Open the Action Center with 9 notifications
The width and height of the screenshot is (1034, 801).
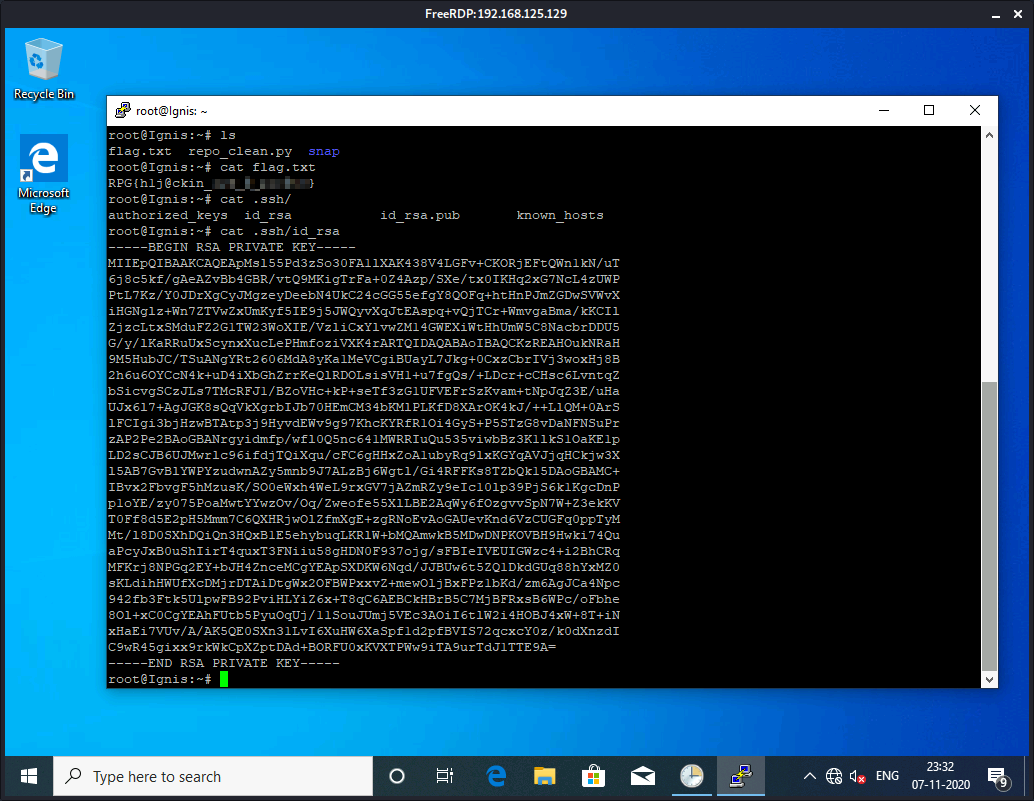[x=997, y=776]
